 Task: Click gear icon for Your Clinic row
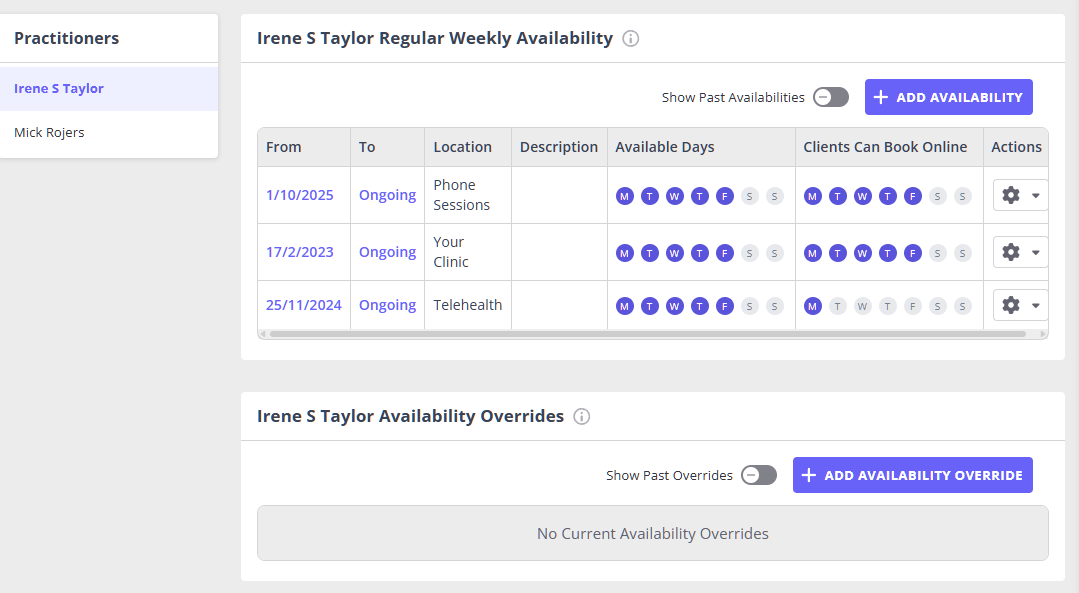pos(1011,252)
